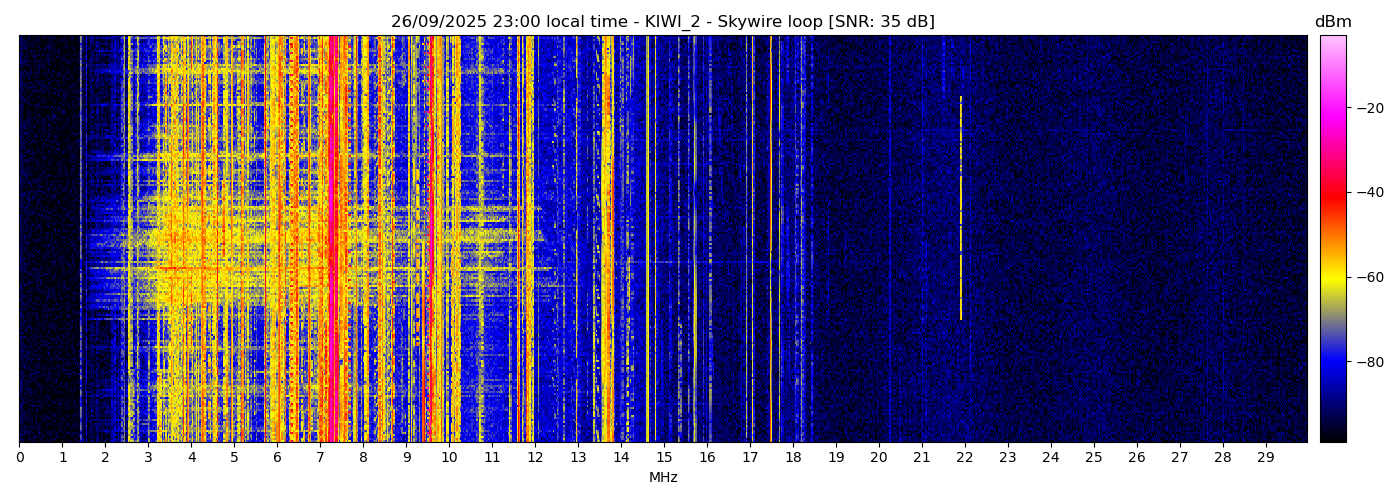The height and width of the screenshot is (500, 1400).
Task: Click the pink top of the colorbar
Action: click(x=1332, y=45)
